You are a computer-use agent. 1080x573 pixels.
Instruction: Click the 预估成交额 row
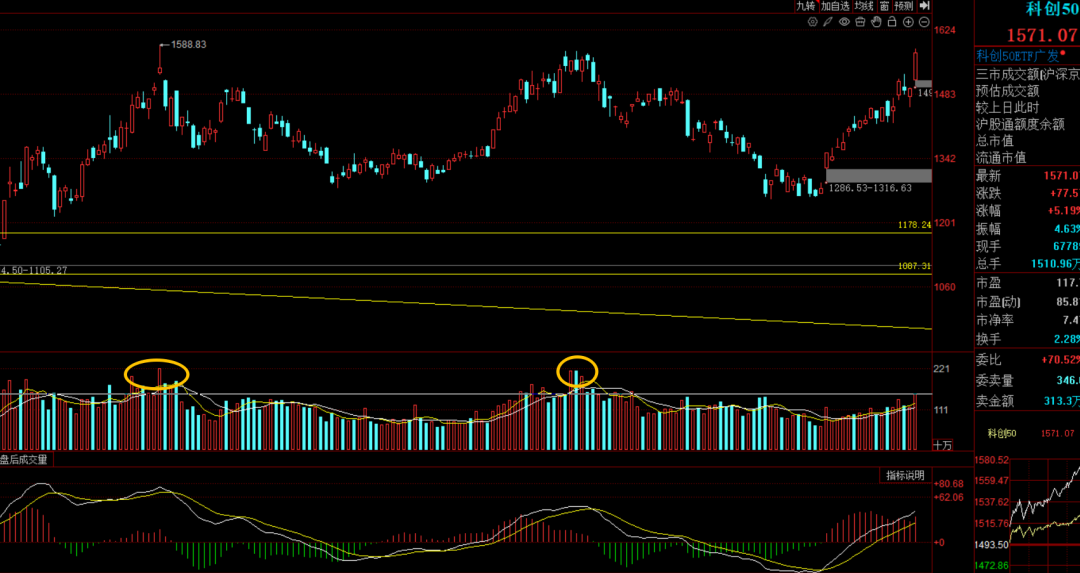(x=1027, y=90)
